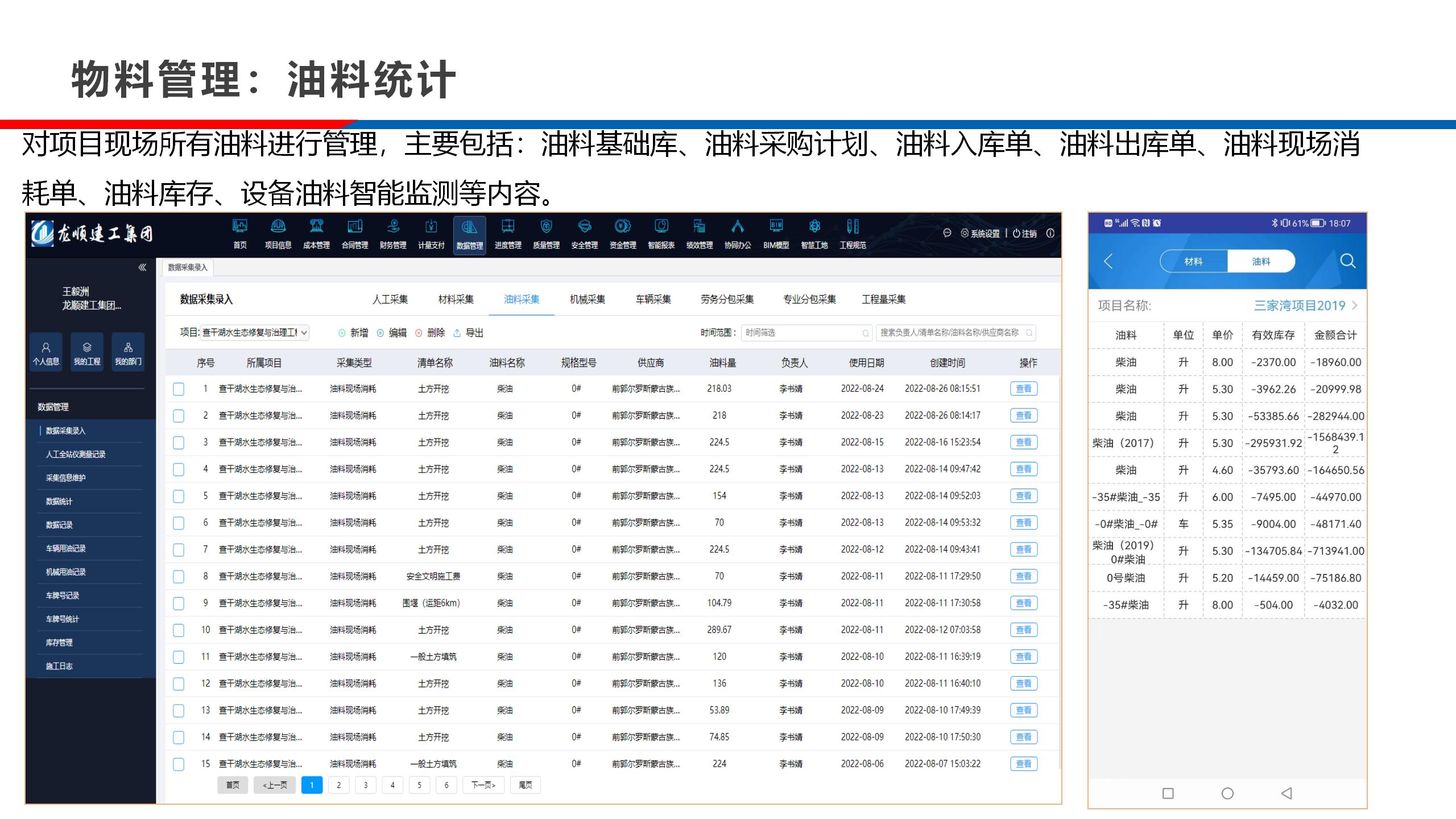Screen dimensions: 1456x819
Task: Click the search field for 负责人/清单名称
Action: (x=954, y=333)
